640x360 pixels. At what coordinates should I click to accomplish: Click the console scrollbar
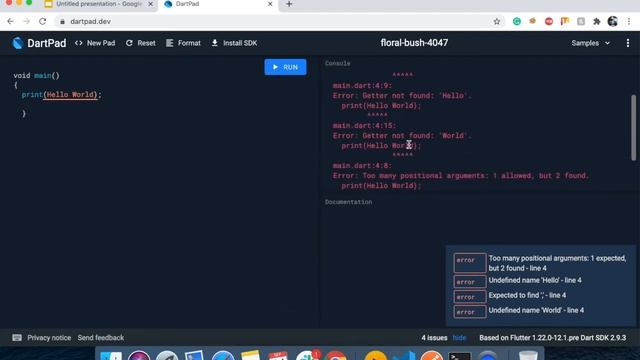[633, 127]
